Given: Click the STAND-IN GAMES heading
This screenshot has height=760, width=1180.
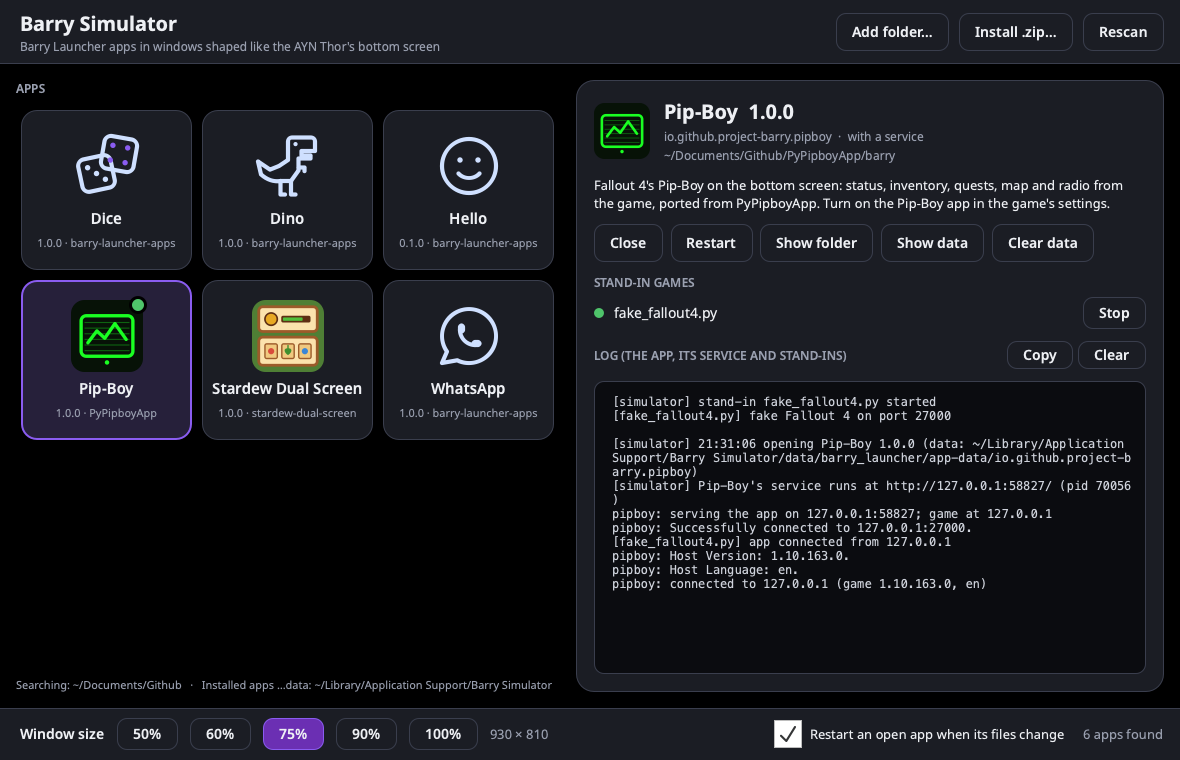Looking at the screenshot, I should tap(644, 283).
